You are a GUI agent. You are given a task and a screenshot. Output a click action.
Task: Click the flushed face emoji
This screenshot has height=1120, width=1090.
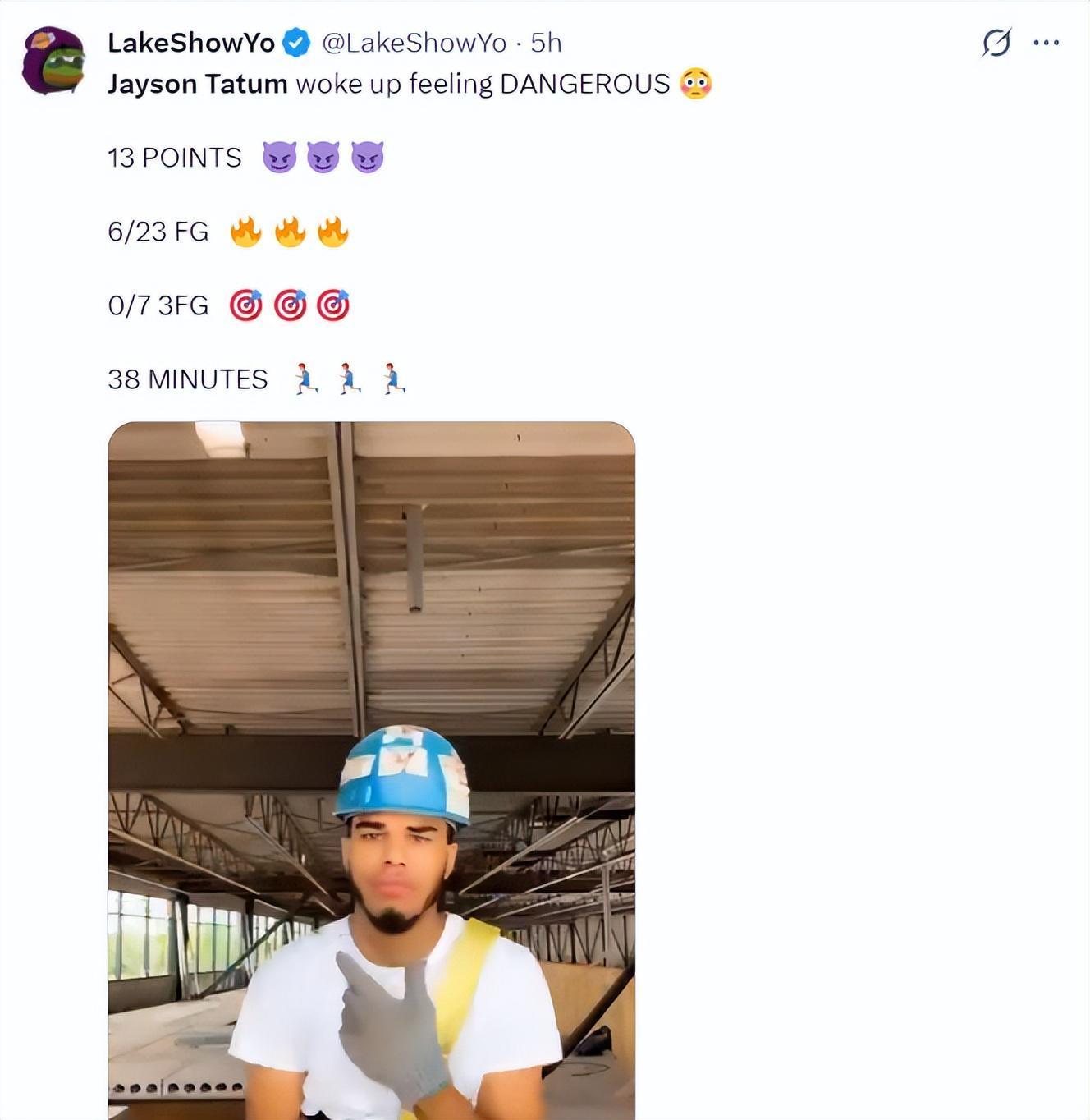coord(695,84)
